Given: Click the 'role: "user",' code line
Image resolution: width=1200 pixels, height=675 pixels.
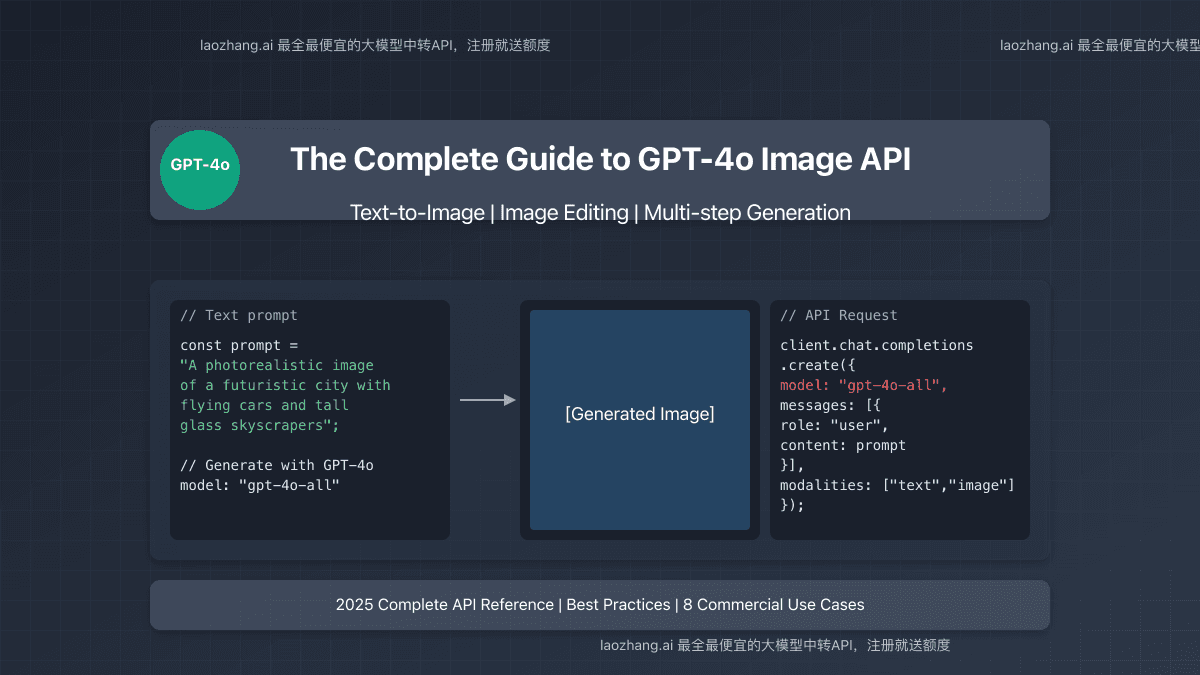Looking at the screenshot, I should [835, 425].
